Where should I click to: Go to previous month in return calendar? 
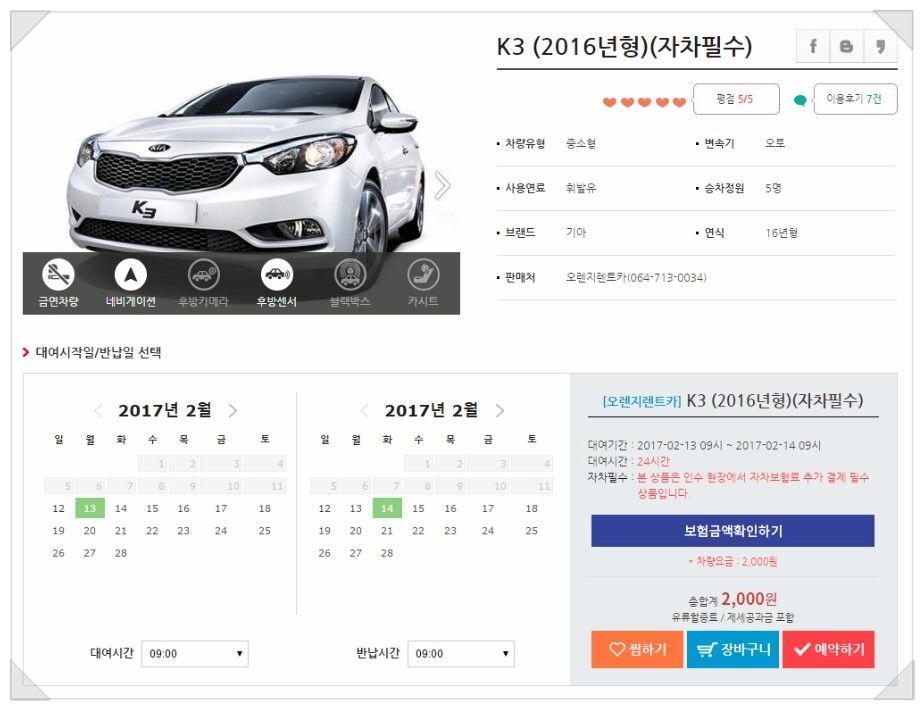[x=364, y=411]
